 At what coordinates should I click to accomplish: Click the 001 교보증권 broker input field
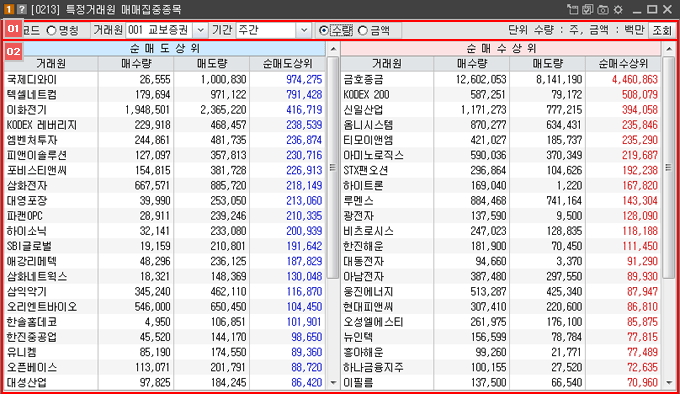pyautogui.click(x=160, y=30)
